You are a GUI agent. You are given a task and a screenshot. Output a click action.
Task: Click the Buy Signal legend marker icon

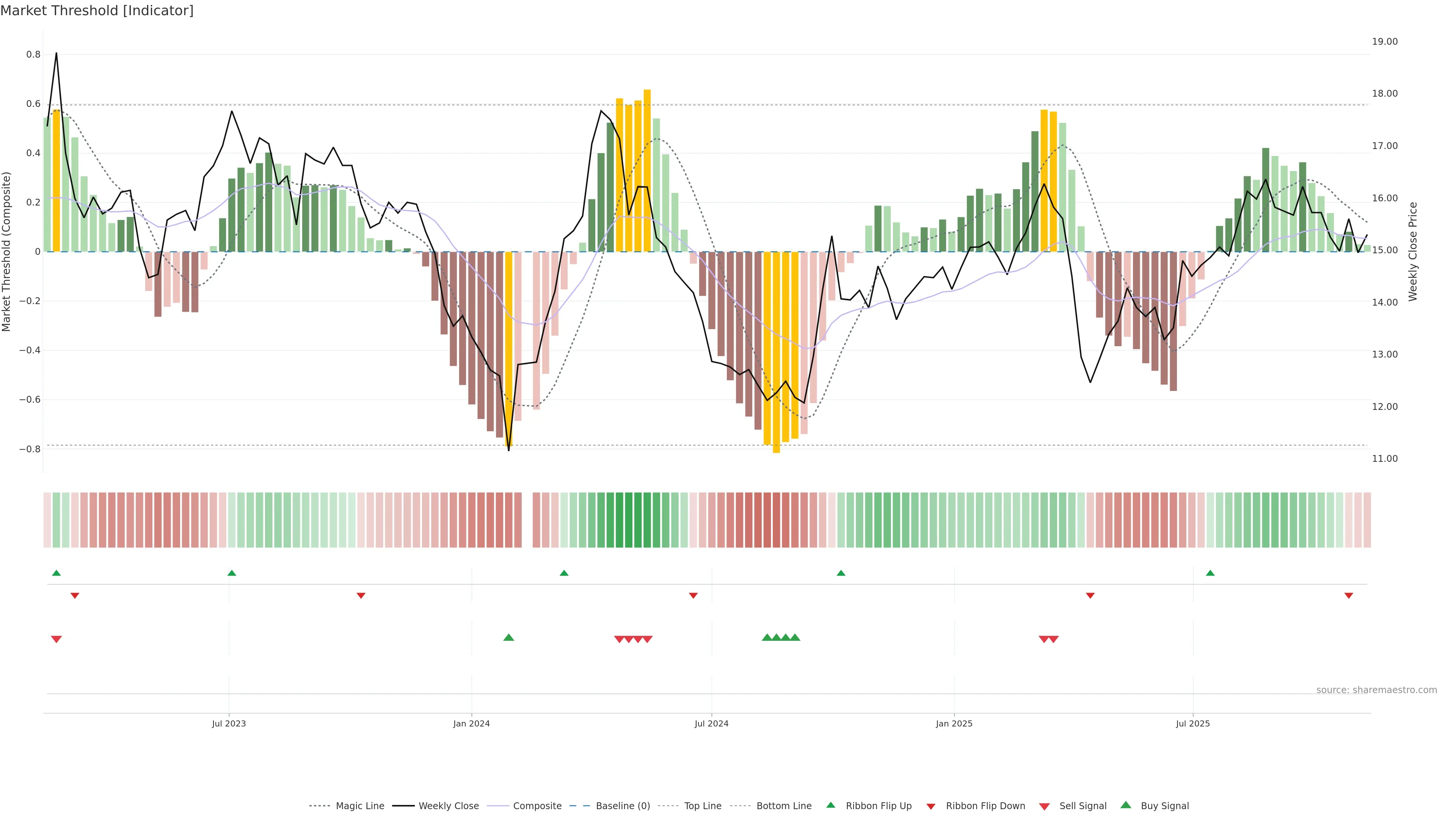[x=1125, y=805]
